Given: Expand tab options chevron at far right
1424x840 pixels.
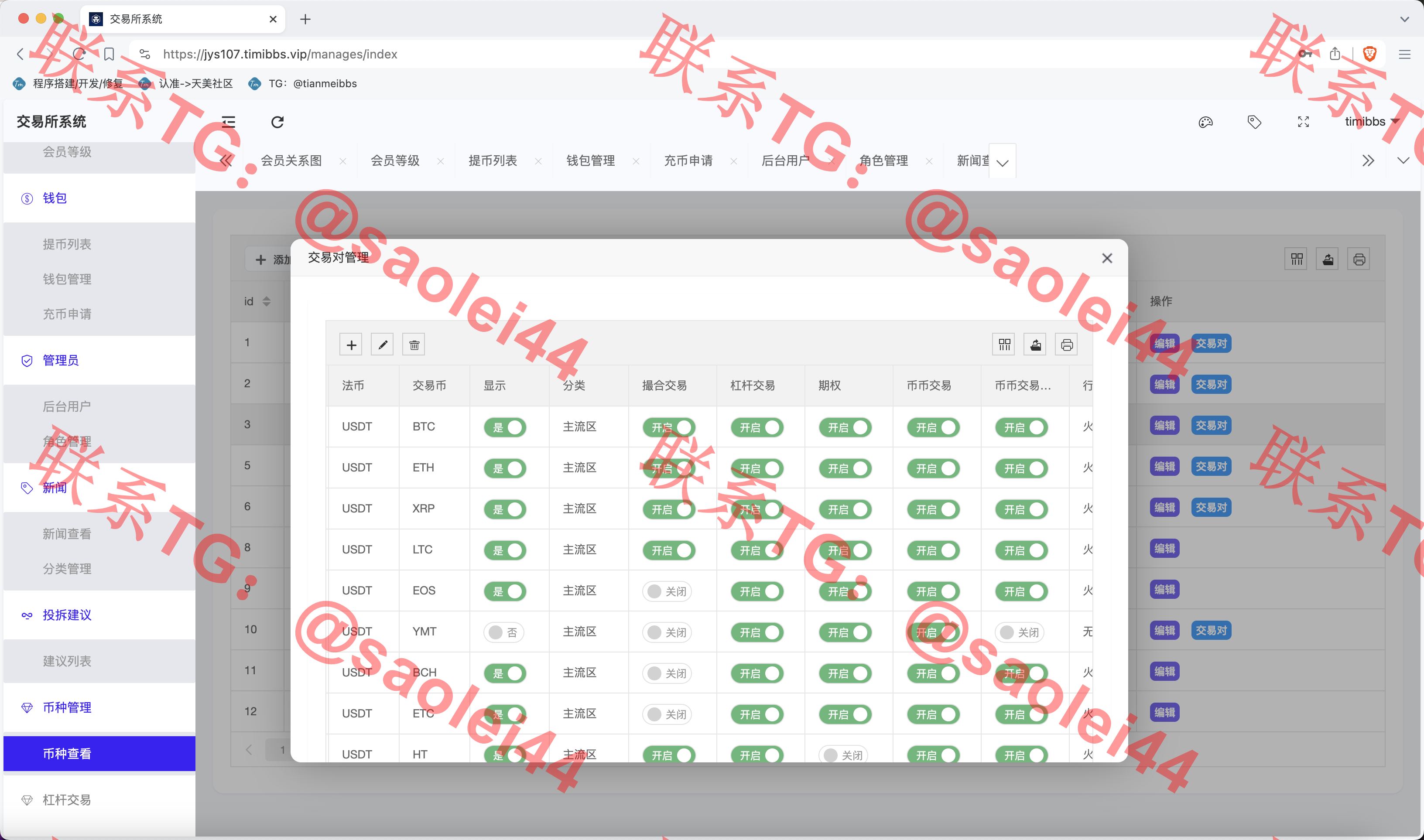Looking at the screenshot, I should click(1403, 161).
